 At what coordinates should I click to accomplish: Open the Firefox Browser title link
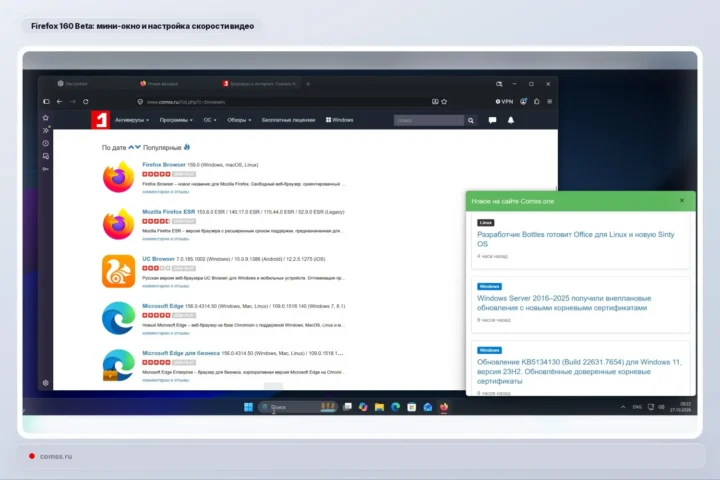point(164,164)
